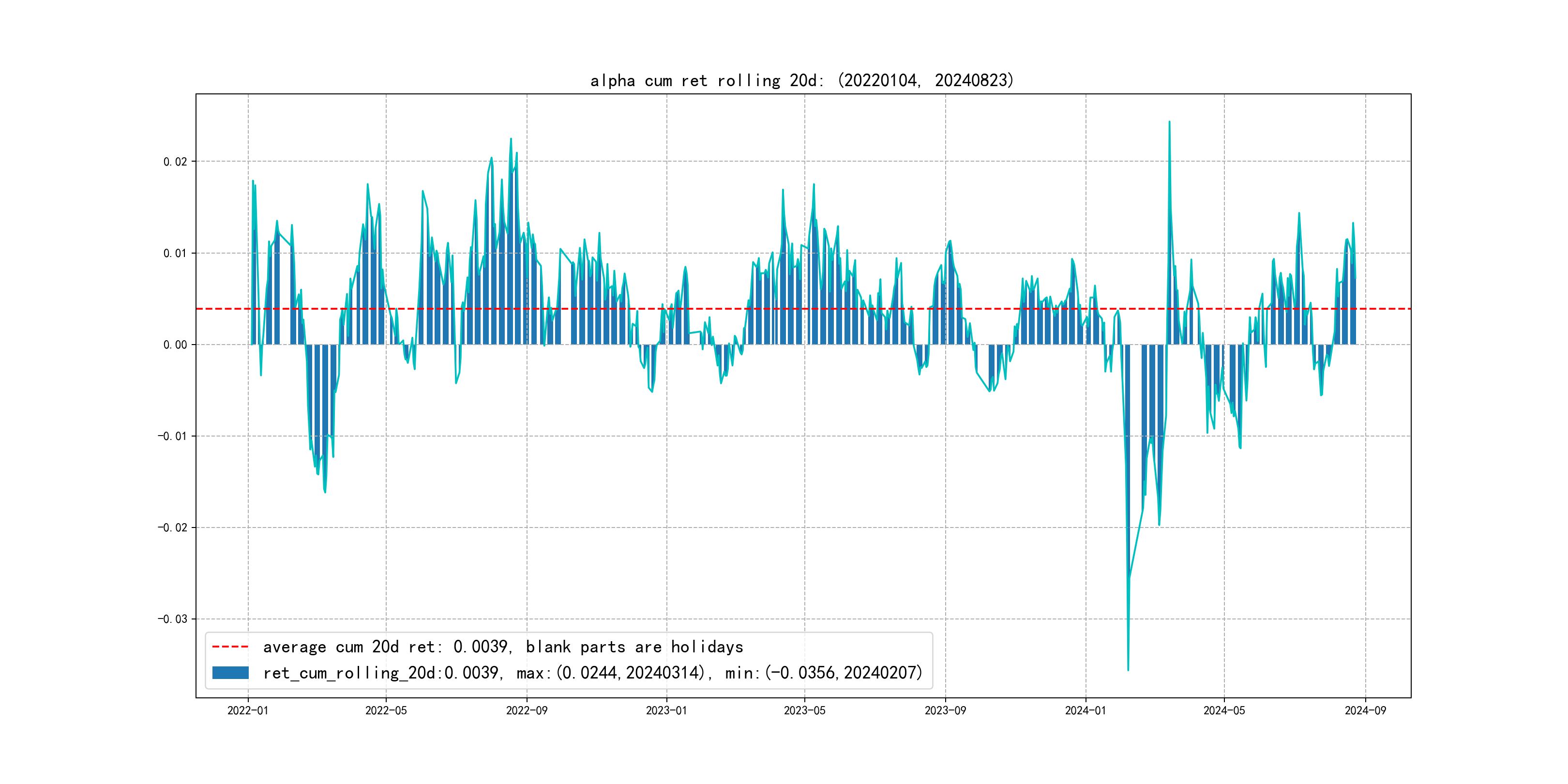Click the 2022-09 x-axis tick label
The height and width of the screenshot is (784, 1568).
[527, 710]
